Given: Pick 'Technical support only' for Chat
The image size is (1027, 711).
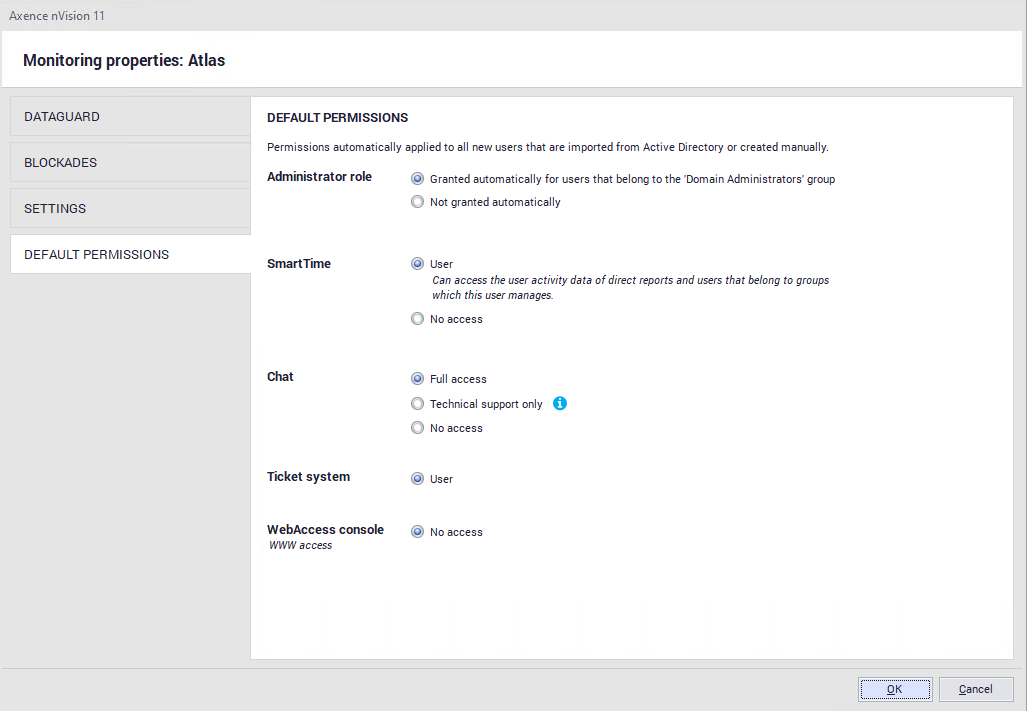Looking at the screenshot, I should (x=418, y=404).
